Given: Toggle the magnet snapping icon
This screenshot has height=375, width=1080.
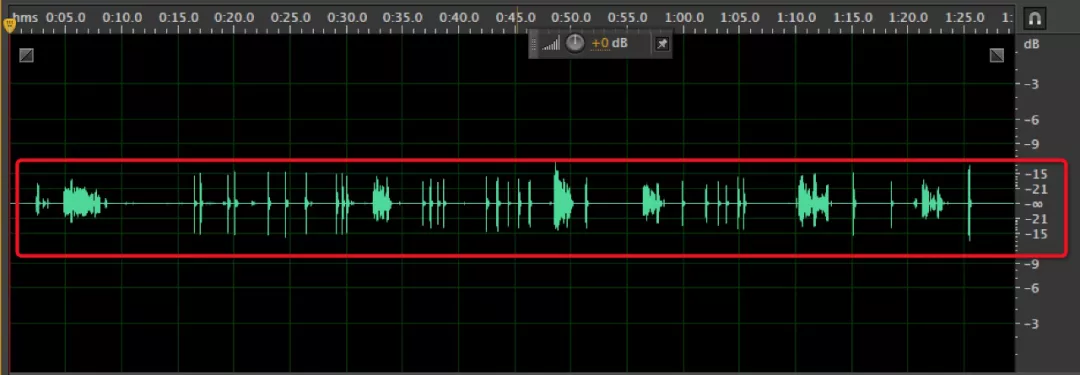Looking at the screenshot, I should coord(1034,19).
